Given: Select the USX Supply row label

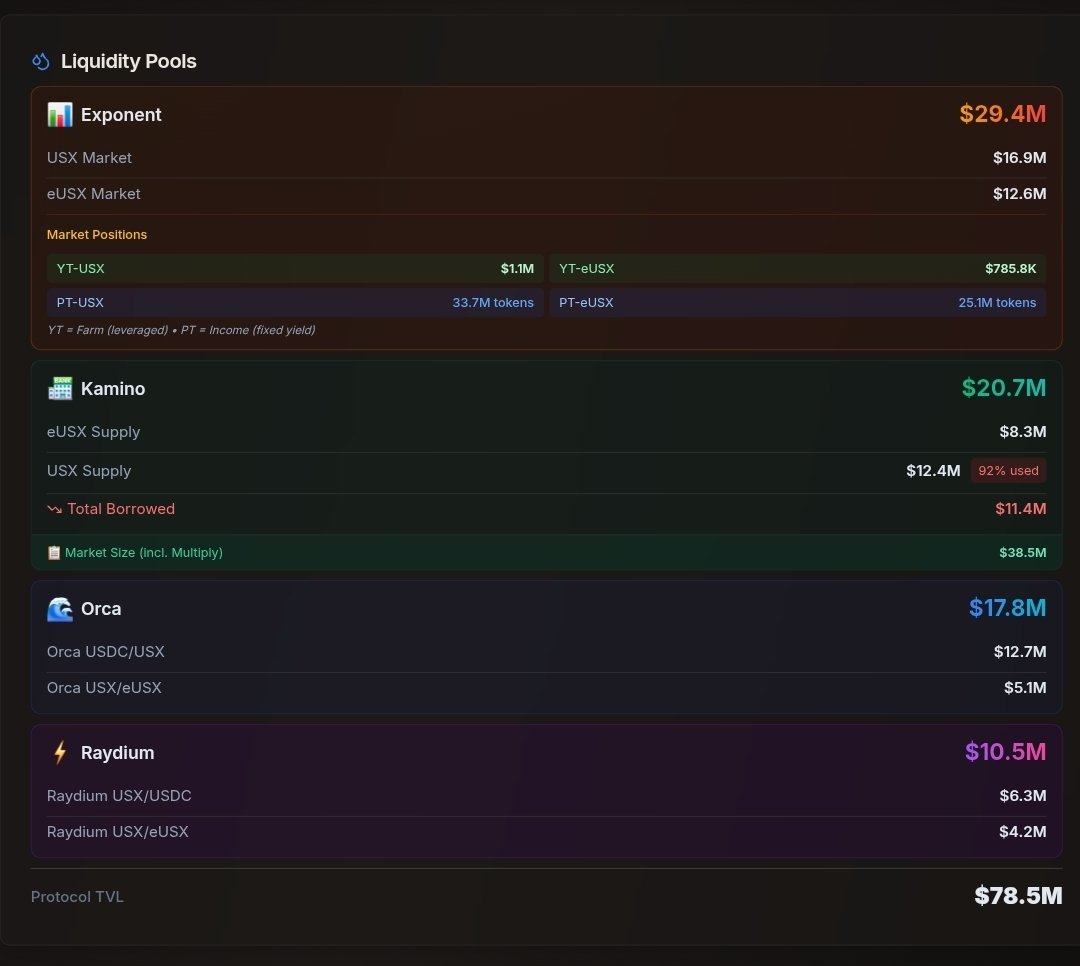Looking at the screenshot, I should tap(89, 471).
